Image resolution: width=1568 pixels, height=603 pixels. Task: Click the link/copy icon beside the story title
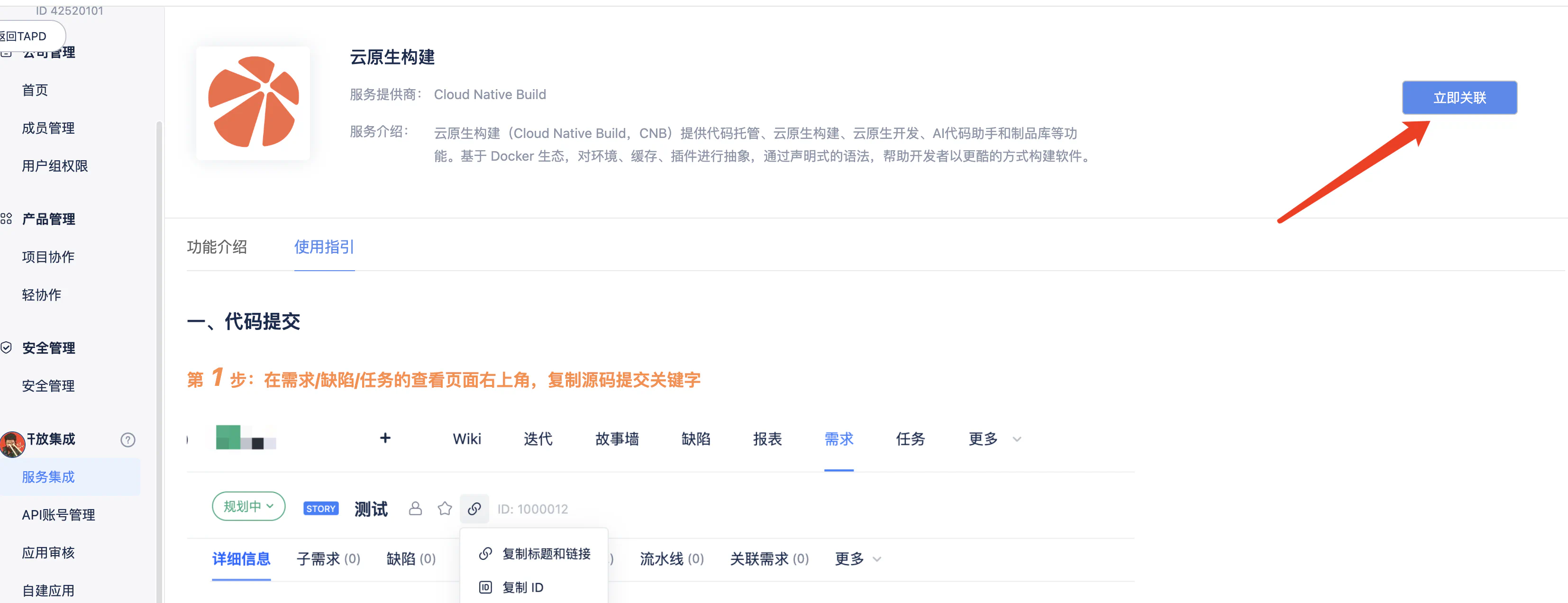474,509
